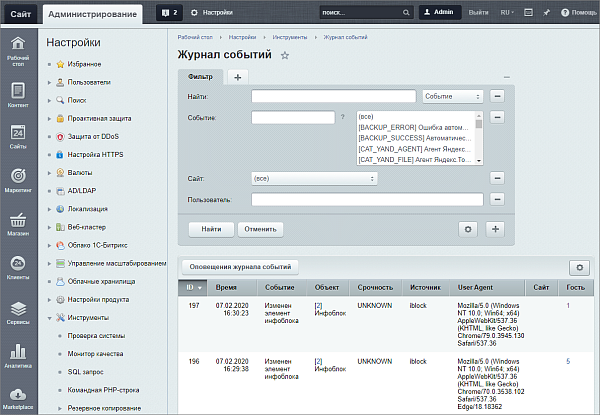This screenshot has height=415, width=600.
Task: Click the Оповещения журнала событий button
Action: coord(240,268)
